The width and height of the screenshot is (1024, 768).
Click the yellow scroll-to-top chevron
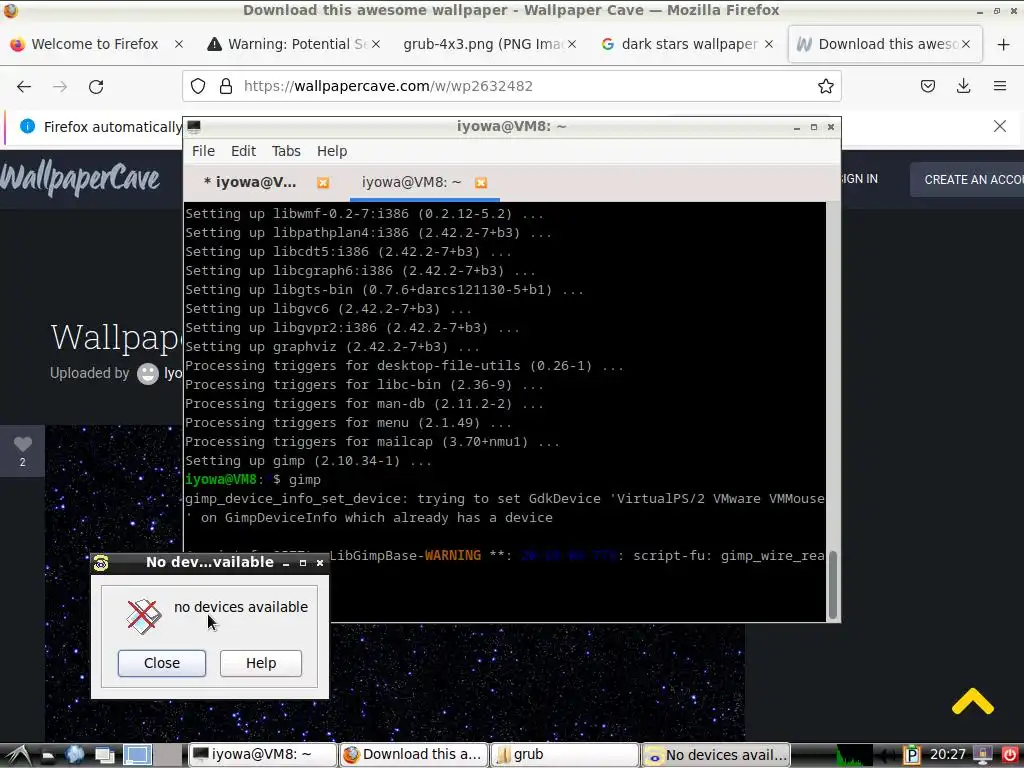[x=972, y=701]
